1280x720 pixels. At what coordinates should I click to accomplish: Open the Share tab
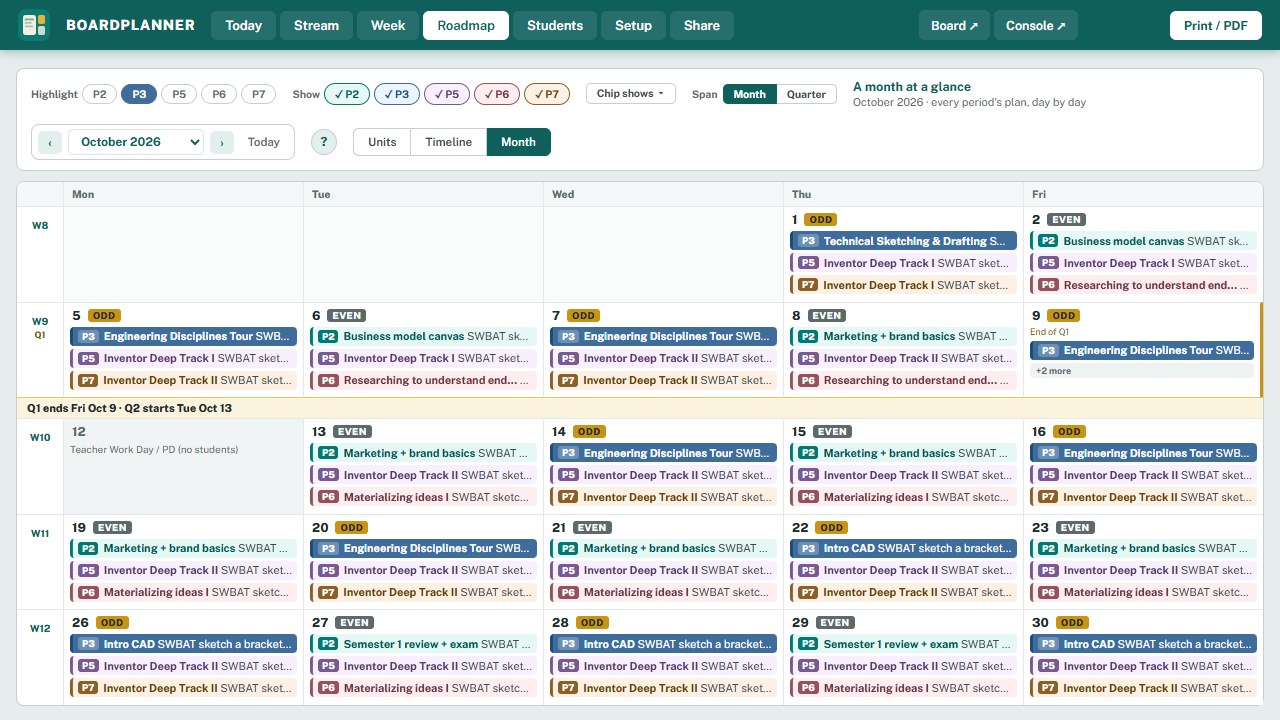[702, 25]
